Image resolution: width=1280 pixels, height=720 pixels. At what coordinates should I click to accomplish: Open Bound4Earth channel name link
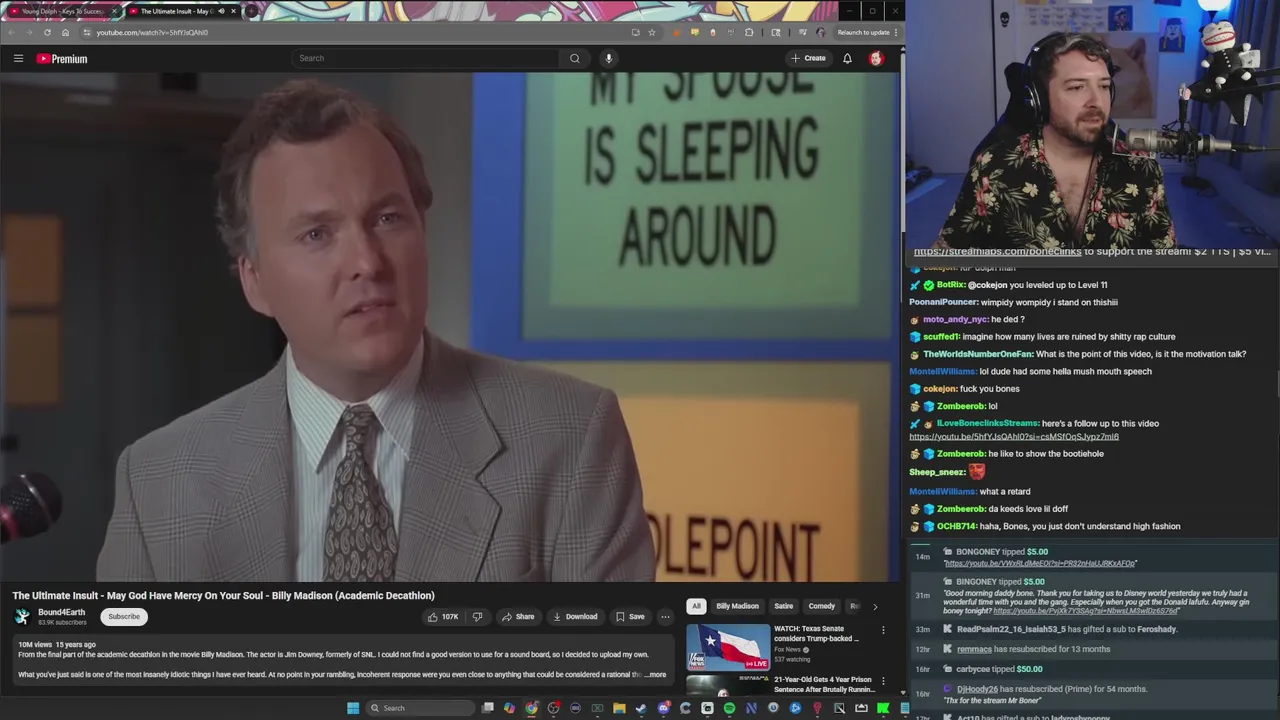tap(61, 612)
